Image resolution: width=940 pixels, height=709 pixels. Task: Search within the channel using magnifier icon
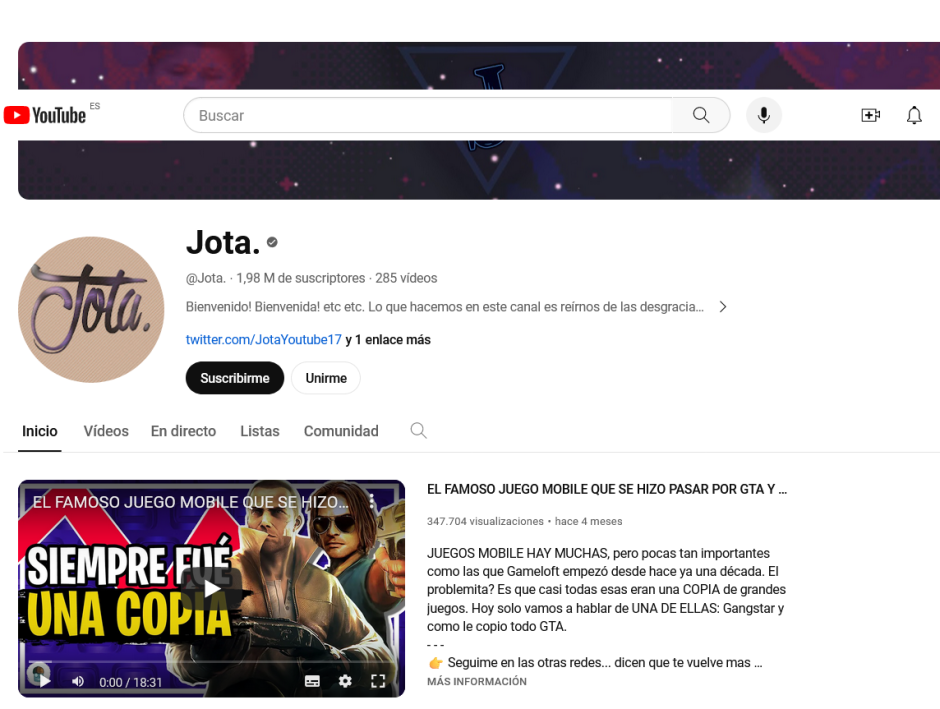click(418, 430)
